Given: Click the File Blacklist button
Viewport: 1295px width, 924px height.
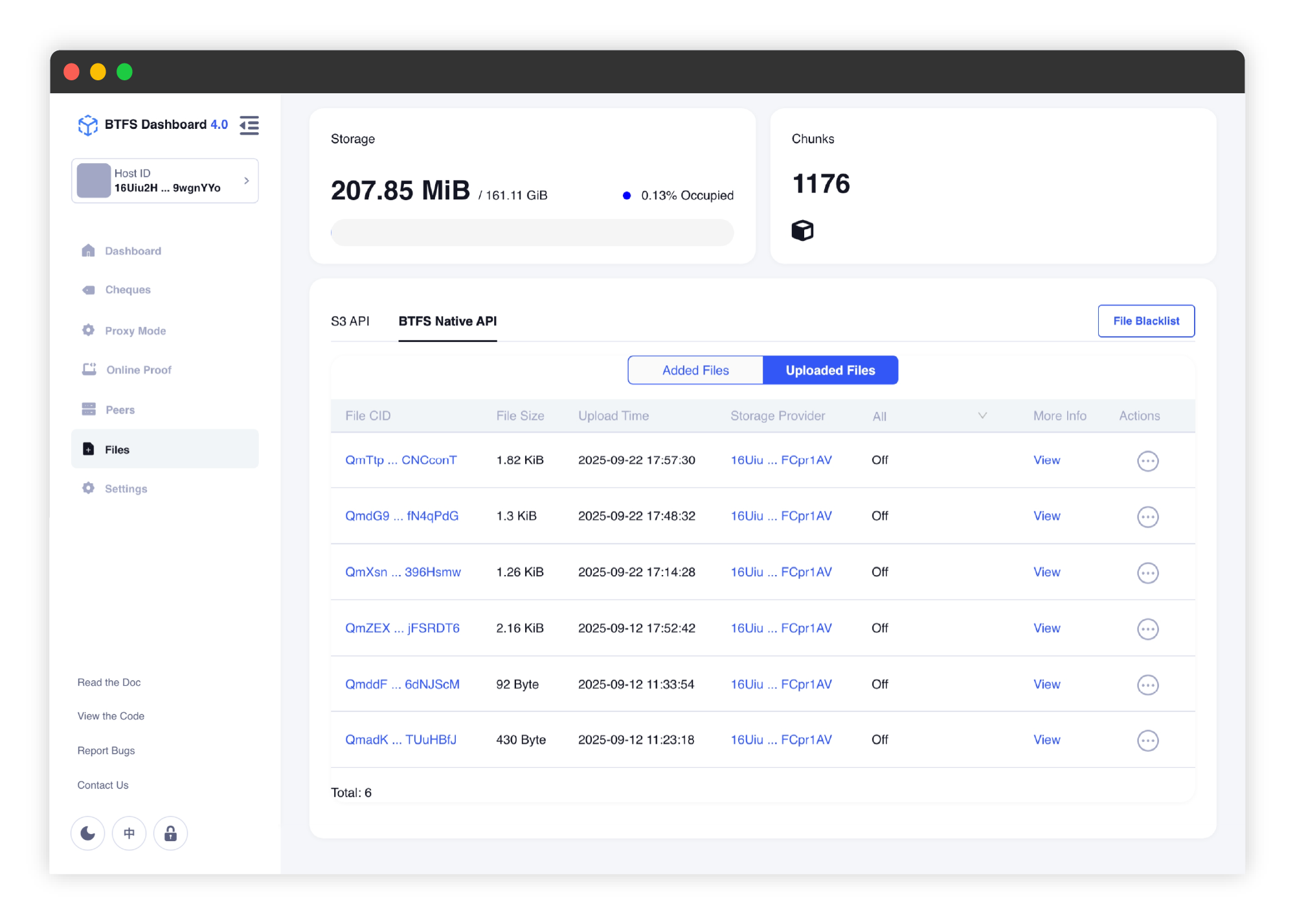Looking at the screenshot, I should tap(1145, 321).
